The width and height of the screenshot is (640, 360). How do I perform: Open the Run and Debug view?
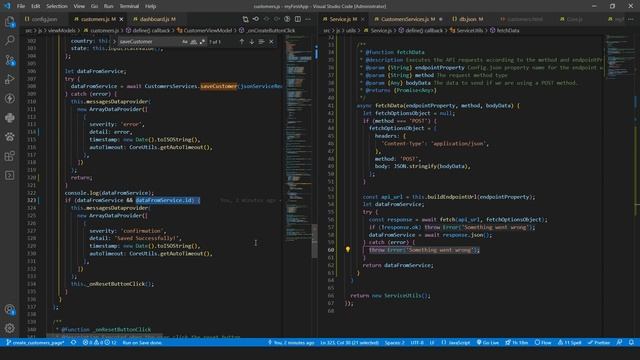10,79
